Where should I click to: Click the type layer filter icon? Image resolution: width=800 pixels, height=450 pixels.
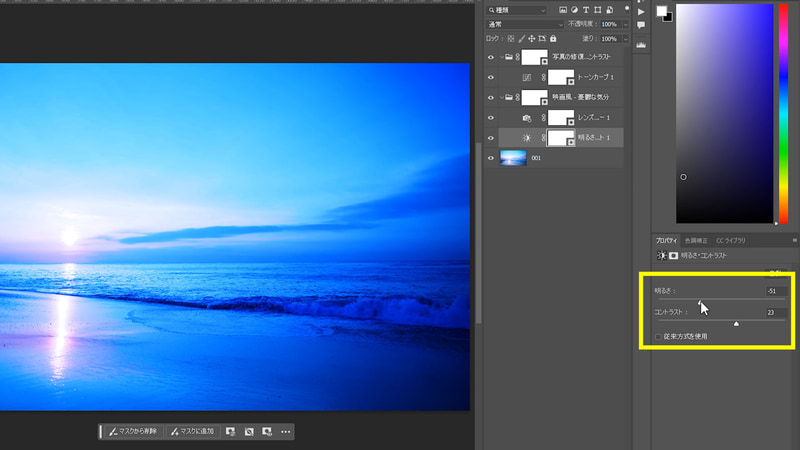(x=586, y=10)
